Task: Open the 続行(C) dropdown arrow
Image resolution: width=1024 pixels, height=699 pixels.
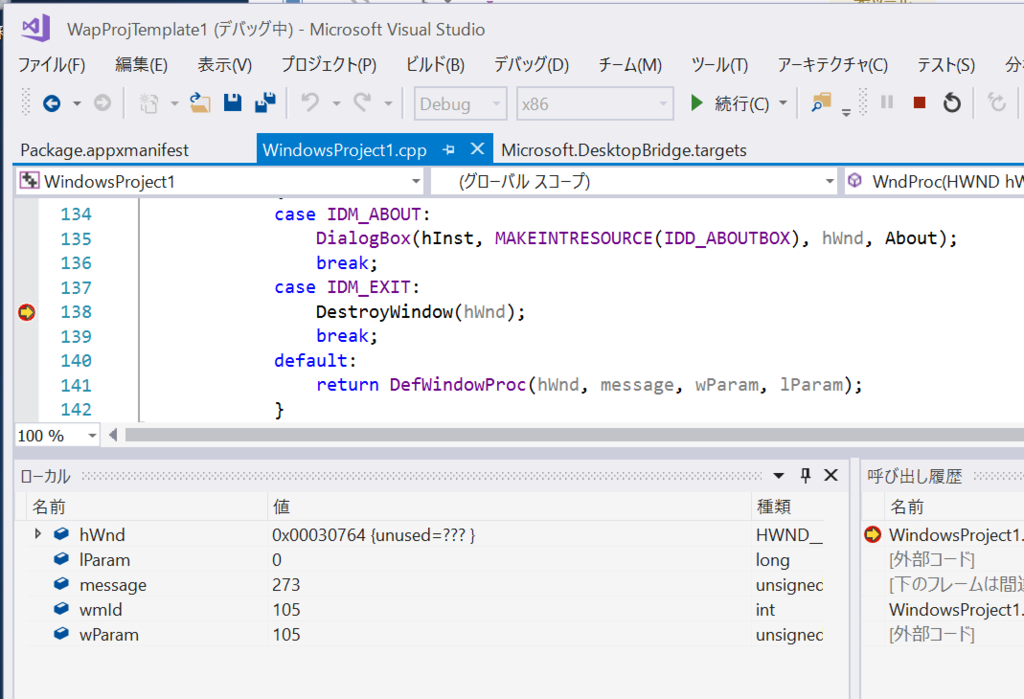Action: point(783,103)
